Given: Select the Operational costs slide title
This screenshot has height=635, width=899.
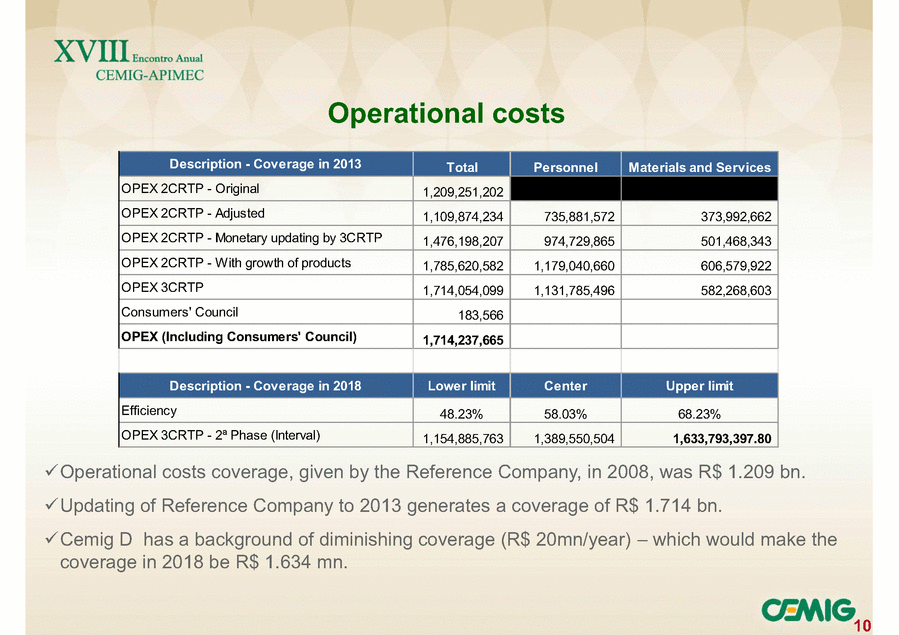Looking at the screenshot, I should (x=447, y=114).
